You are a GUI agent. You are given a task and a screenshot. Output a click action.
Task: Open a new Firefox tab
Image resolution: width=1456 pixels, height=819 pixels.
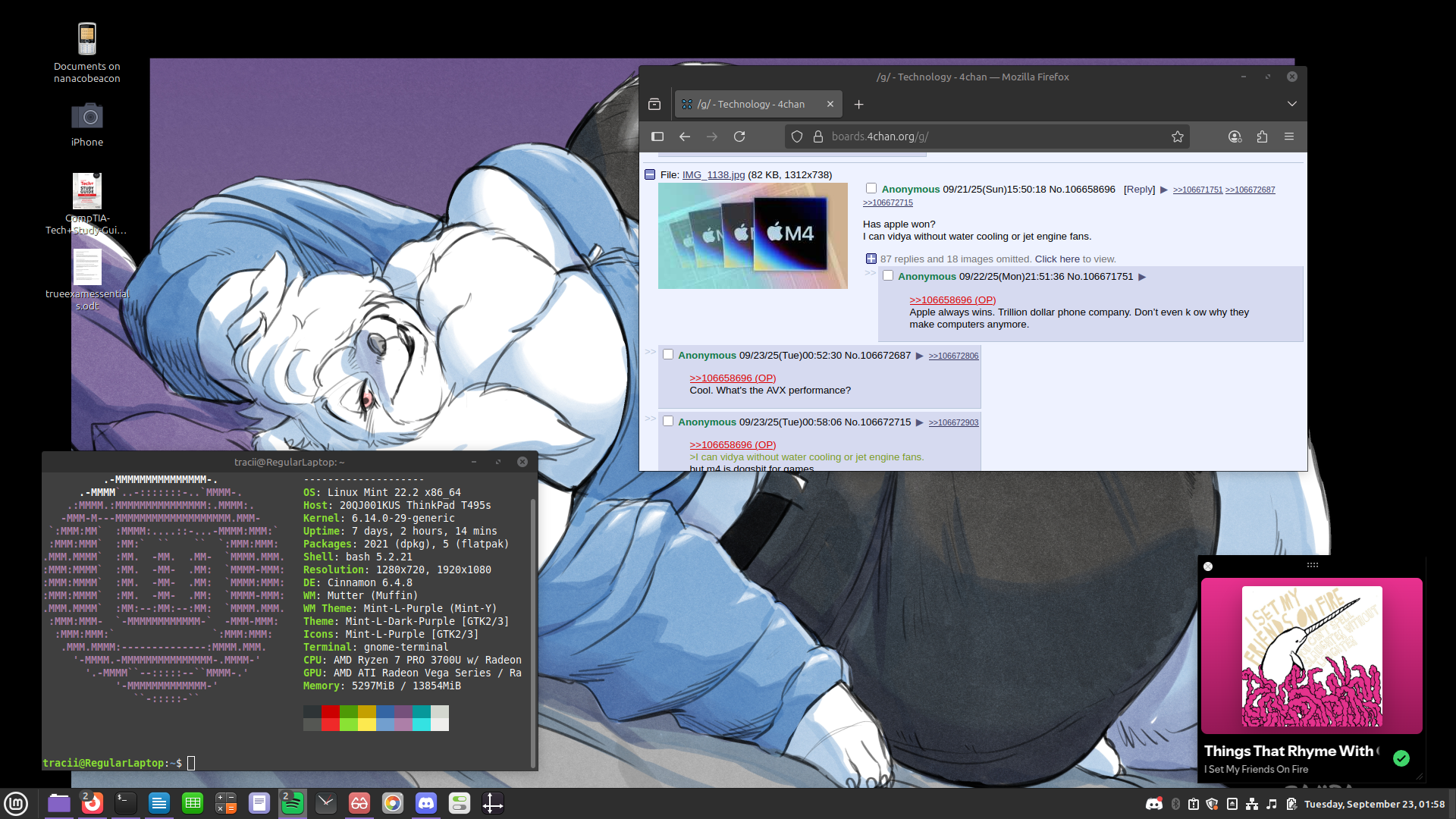[858, 104]
